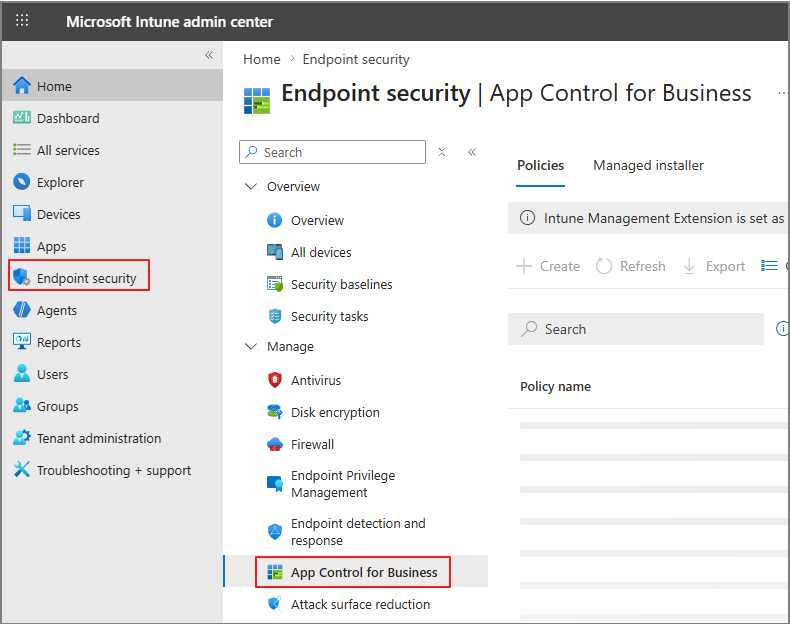Switch to the Managed installer tab
The height and width of the screenshot is (624, 790).
[648, 166]
